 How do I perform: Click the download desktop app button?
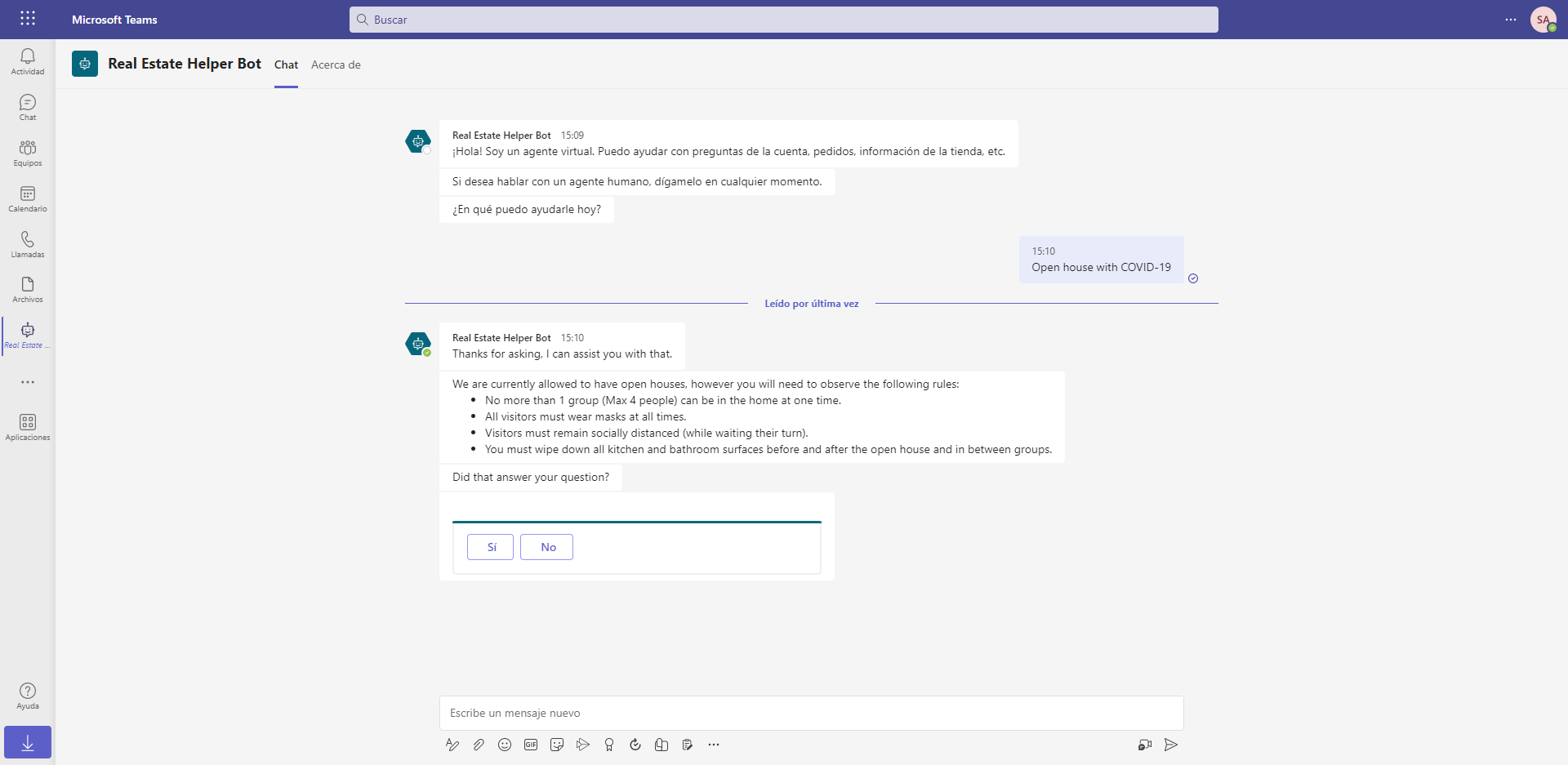pos(28,743)
